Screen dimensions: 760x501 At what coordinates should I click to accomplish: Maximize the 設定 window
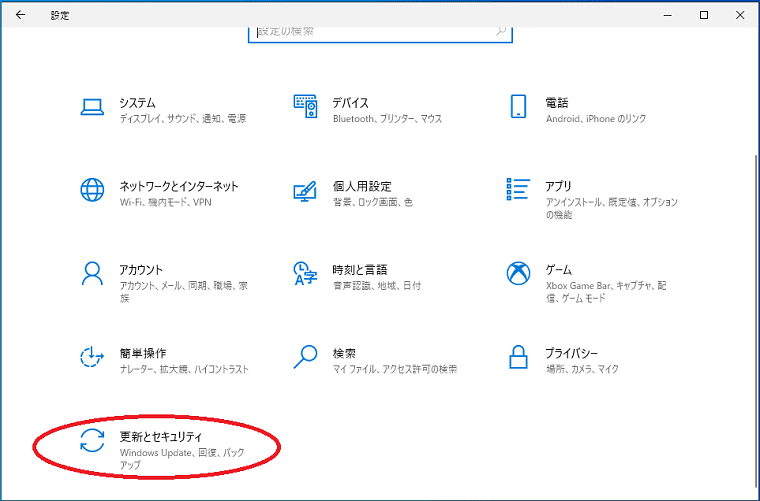click(x=704, y=15)
